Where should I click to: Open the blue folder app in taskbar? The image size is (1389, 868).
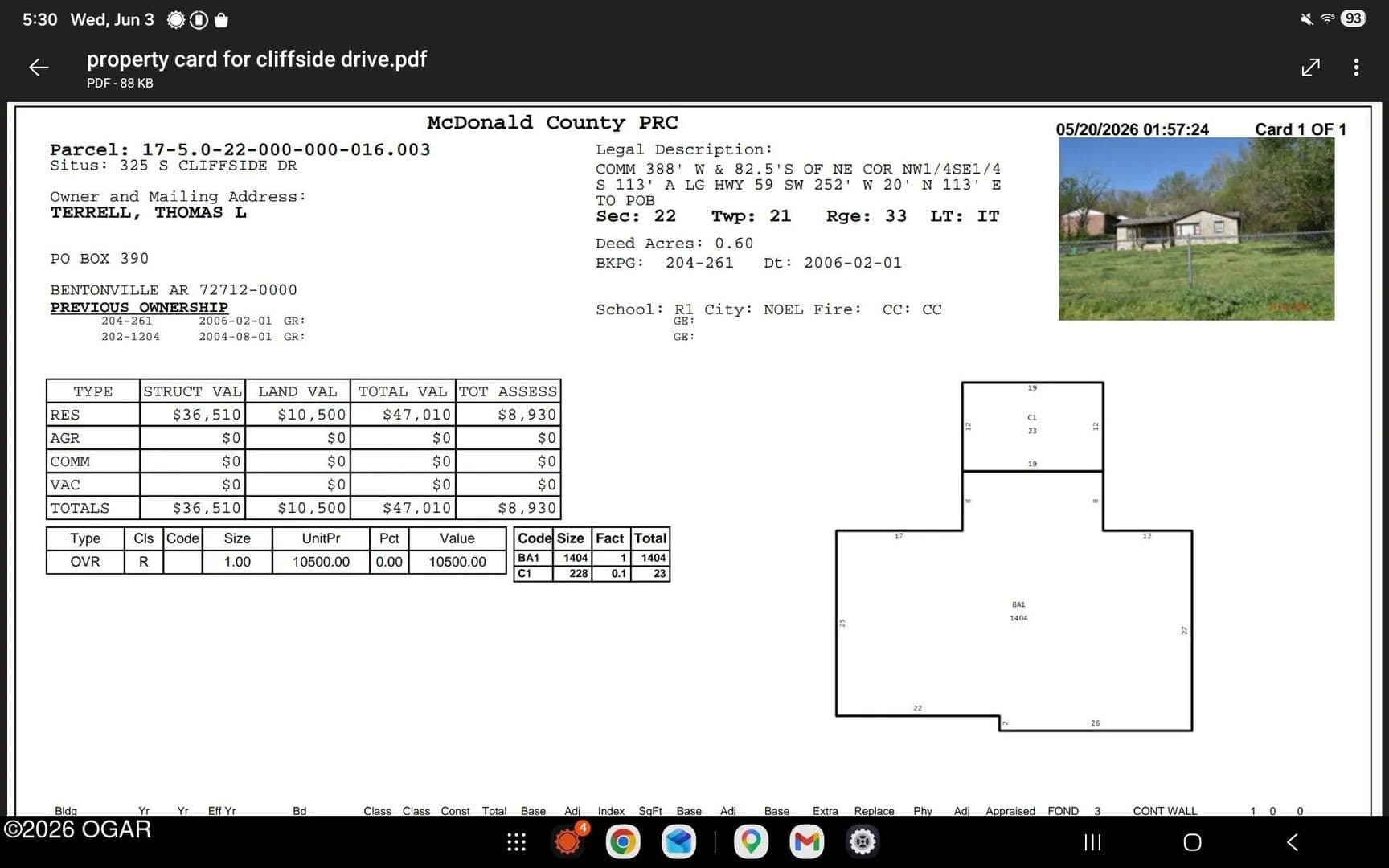(678, 841)
